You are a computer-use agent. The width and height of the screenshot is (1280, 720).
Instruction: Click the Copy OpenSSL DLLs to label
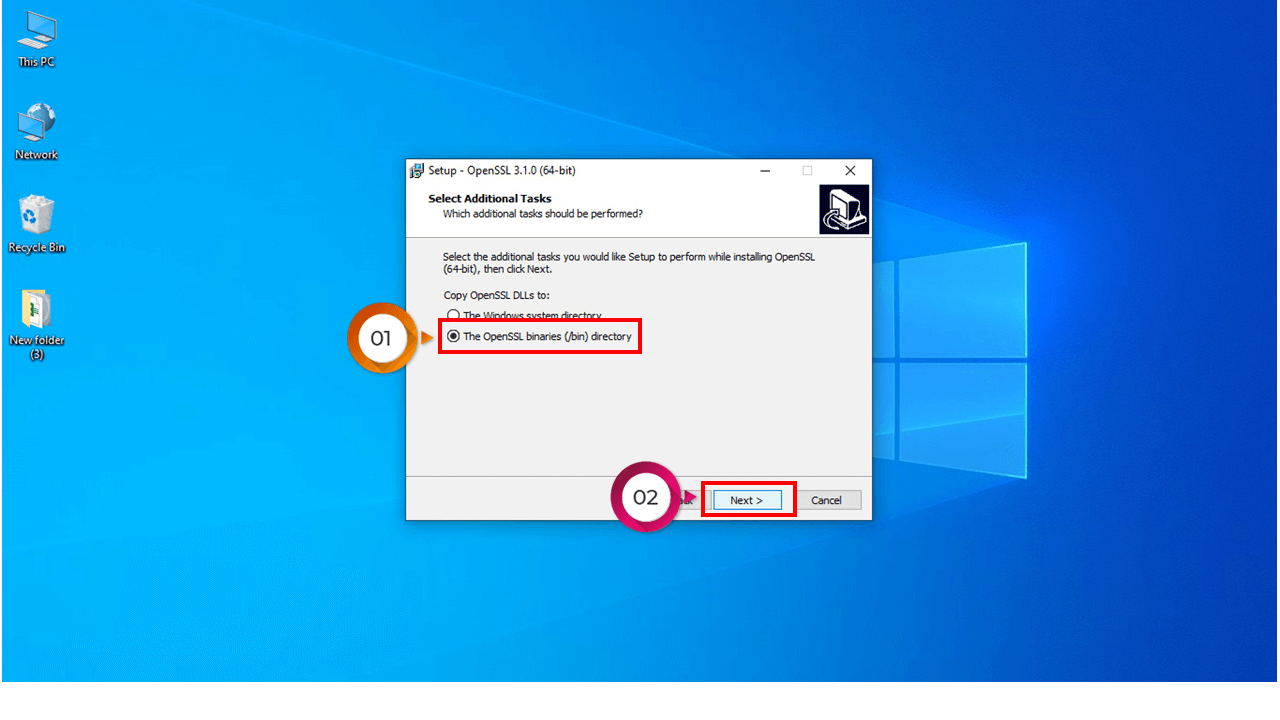(x=496, y=296)
